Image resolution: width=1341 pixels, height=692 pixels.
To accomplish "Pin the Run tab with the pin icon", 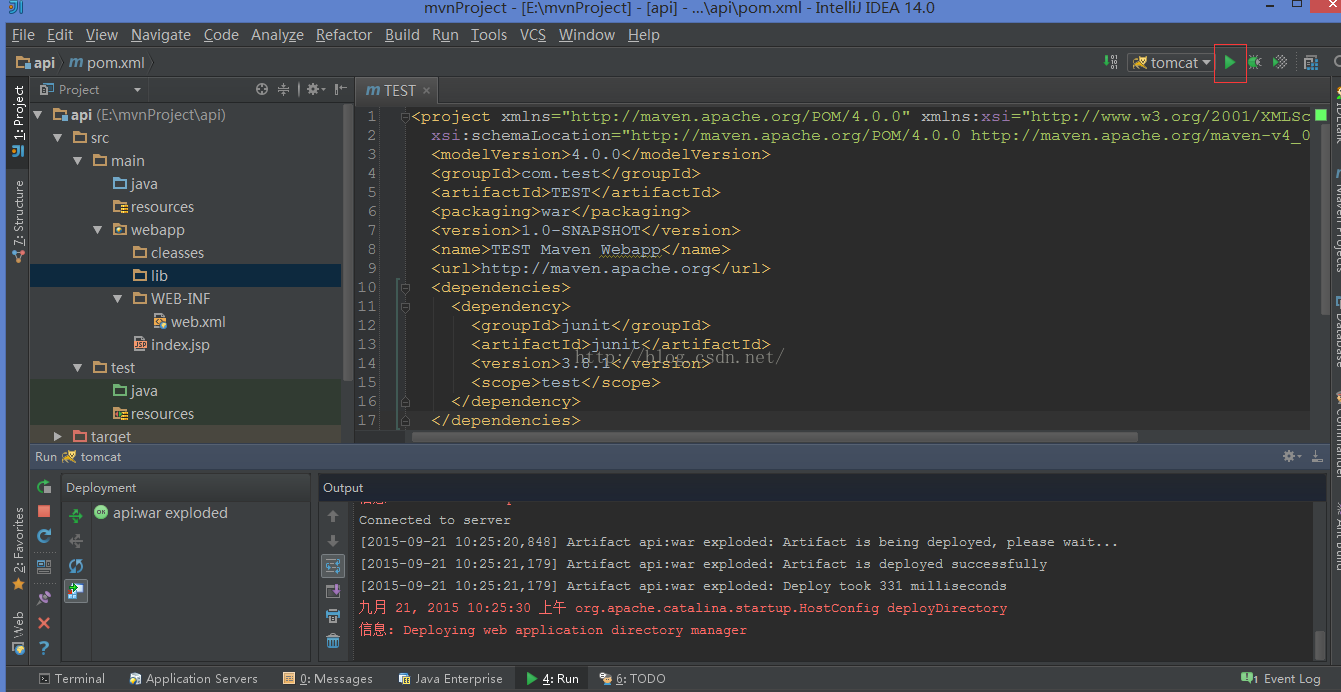I will click(x=44, y=598).
